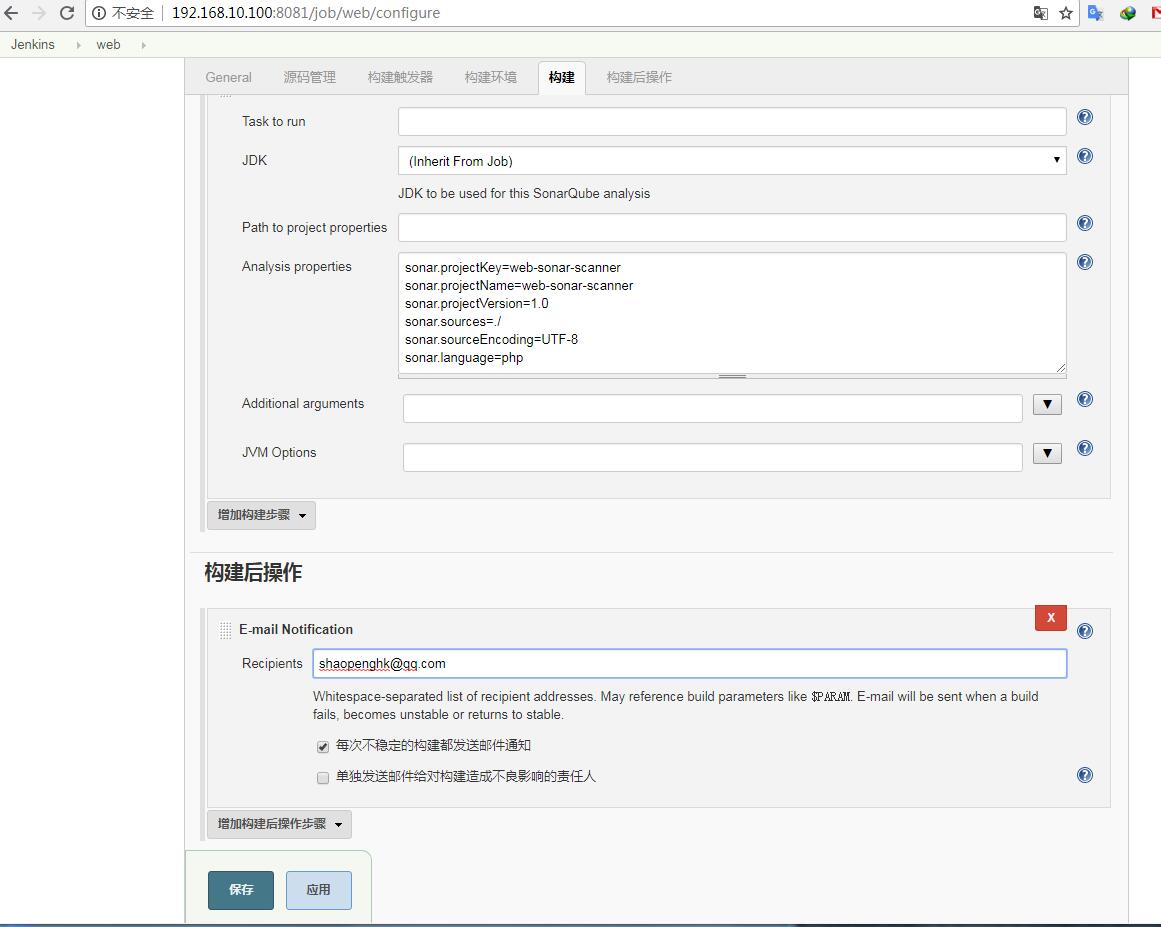
Task: Click help icon next to JVM Options
Action: (x=1084, y=449)
